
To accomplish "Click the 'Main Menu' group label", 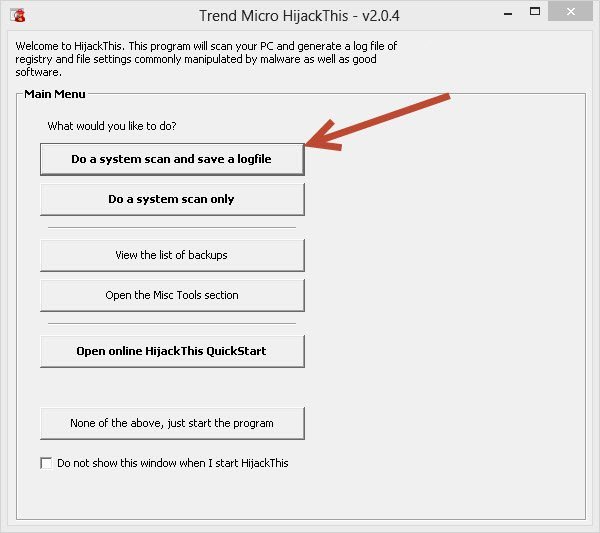I will [x=55, y=94].
